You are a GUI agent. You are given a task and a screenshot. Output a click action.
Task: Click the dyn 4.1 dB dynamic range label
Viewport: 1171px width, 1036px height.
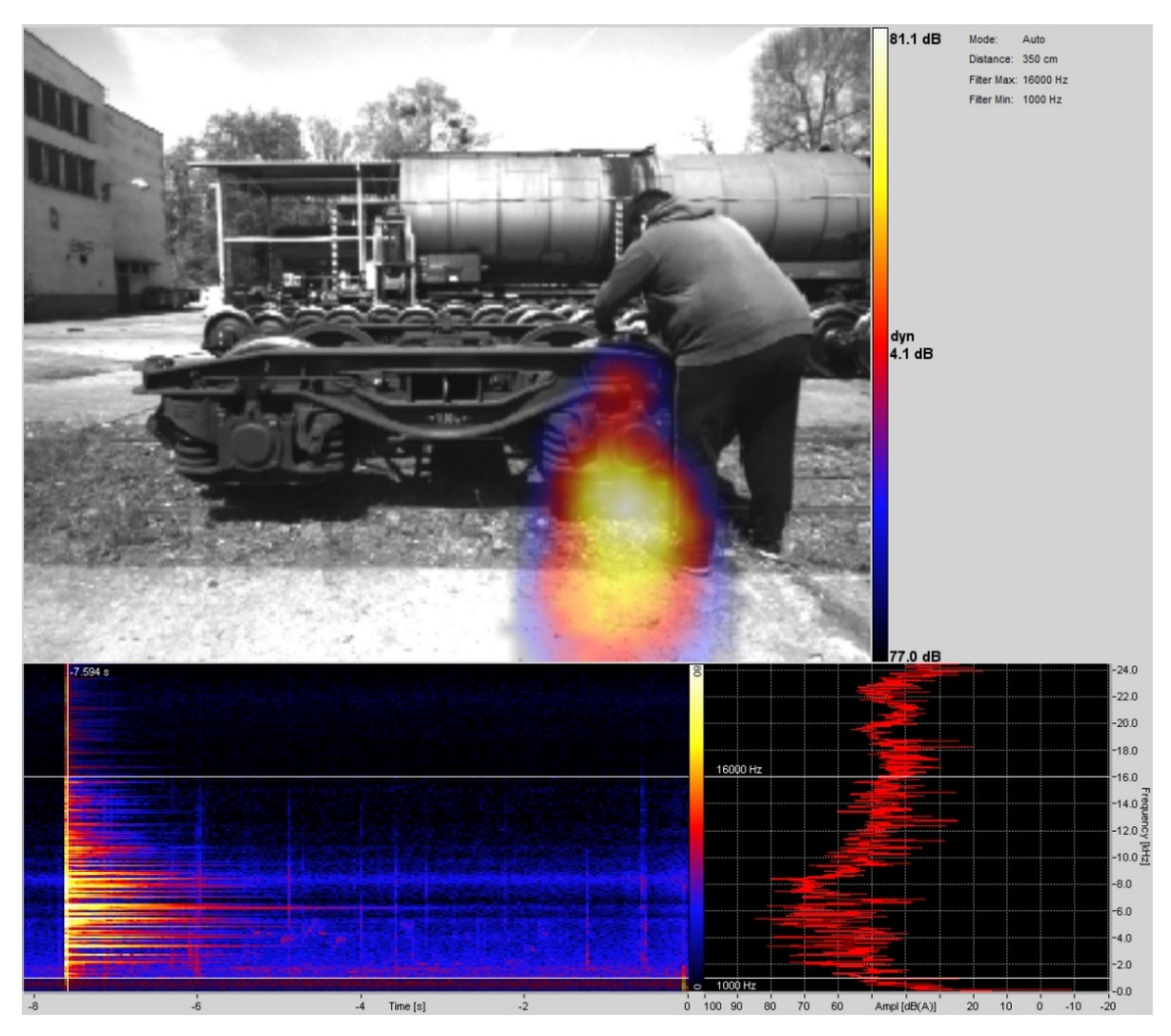click(x=911, y=345)
